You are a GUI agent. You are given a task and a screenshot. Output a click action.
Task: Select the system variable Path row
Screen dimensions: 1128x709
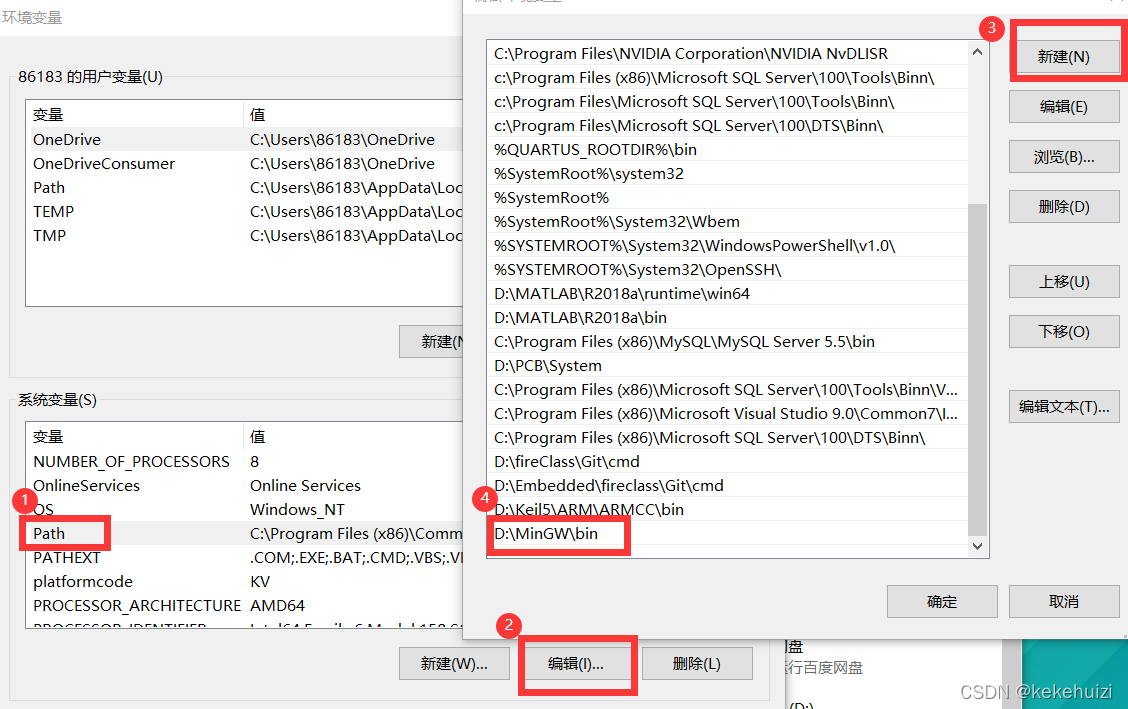point(245,534)
